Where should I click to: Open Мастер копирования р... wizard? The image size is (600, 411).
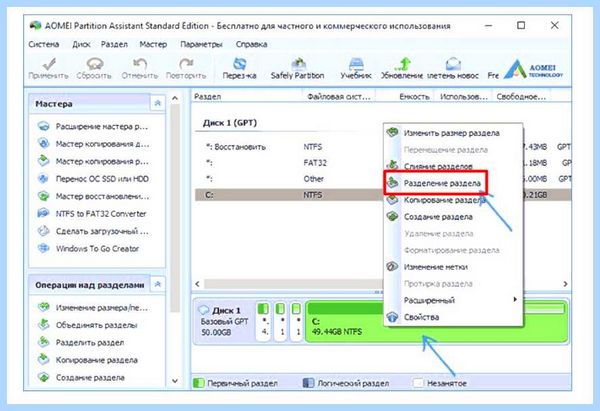(93, 161)
